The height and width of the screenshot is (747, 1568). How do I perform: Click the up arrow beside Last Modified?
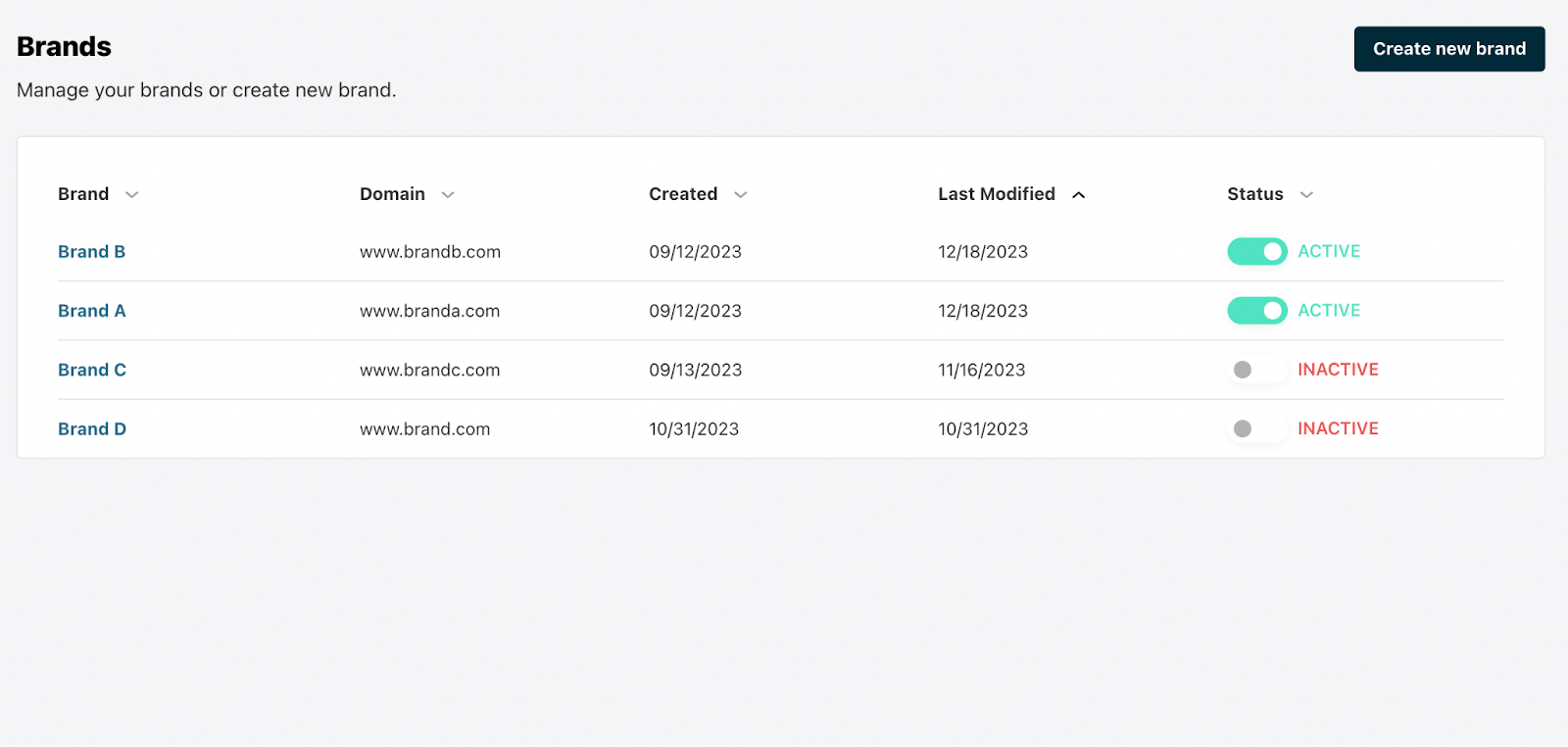click(x=1079, y=195)
